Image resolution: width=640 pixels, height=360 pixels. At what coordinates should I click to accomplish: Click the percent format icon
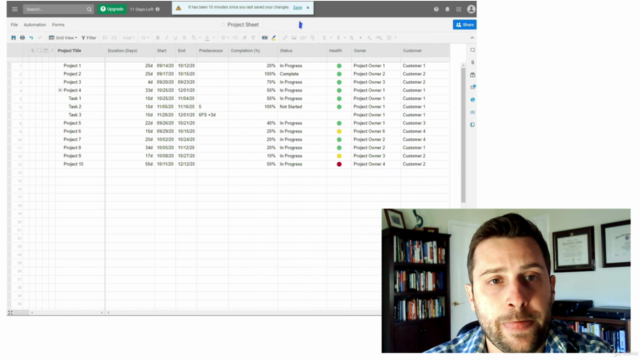click(351, 38)
